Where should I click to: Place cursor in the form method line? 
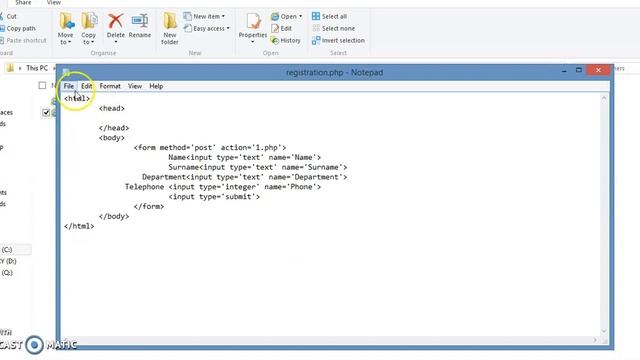click(x=210, y=147)
